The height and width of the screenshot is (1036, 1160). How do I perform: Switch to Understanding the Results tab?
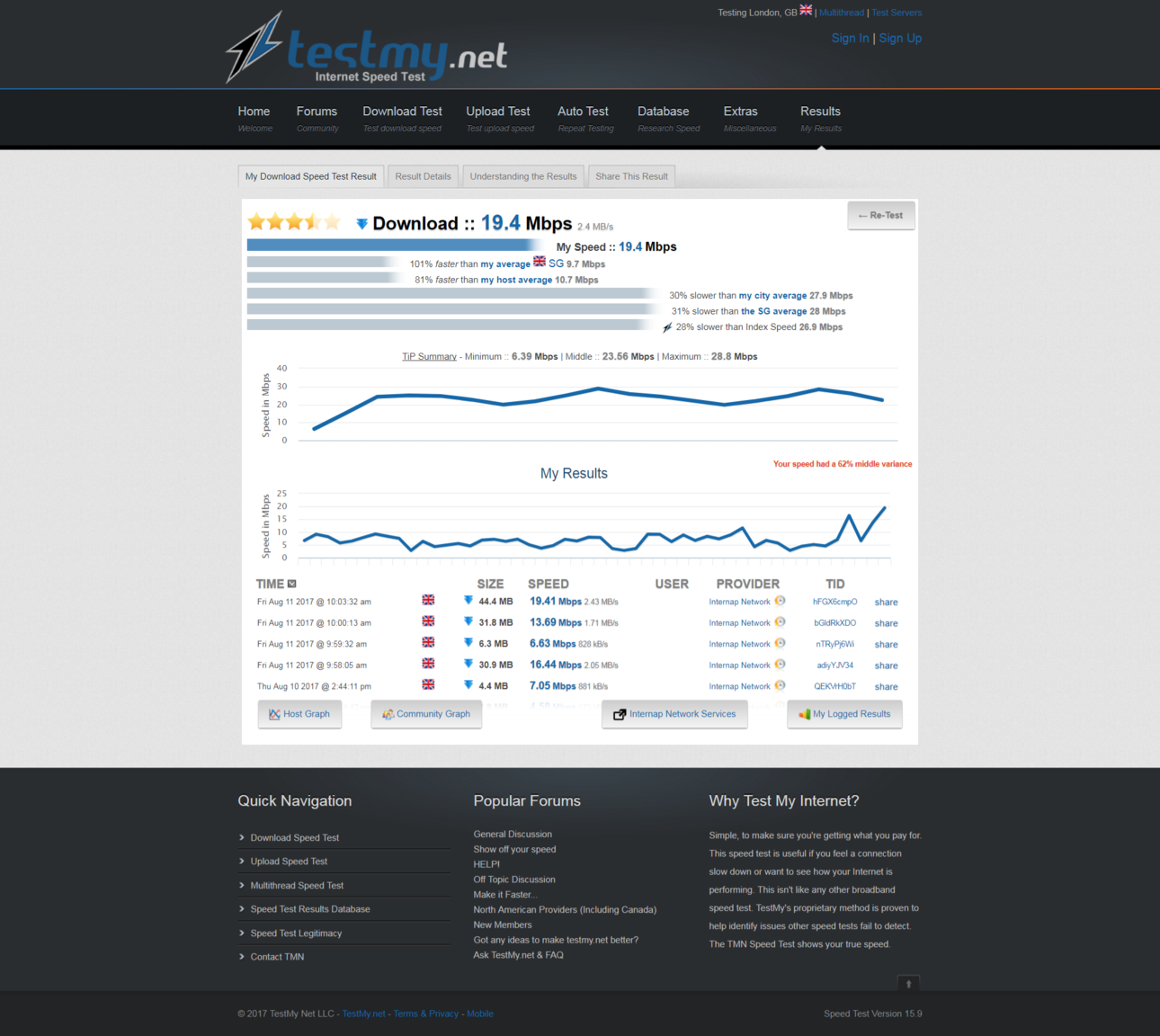click(523, 176)
